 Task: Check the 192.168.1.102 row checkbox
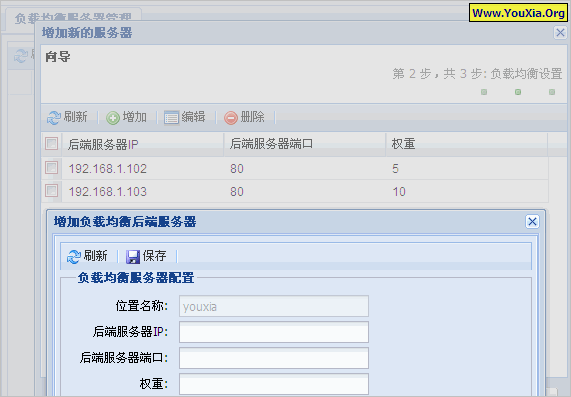coord(51,168)
